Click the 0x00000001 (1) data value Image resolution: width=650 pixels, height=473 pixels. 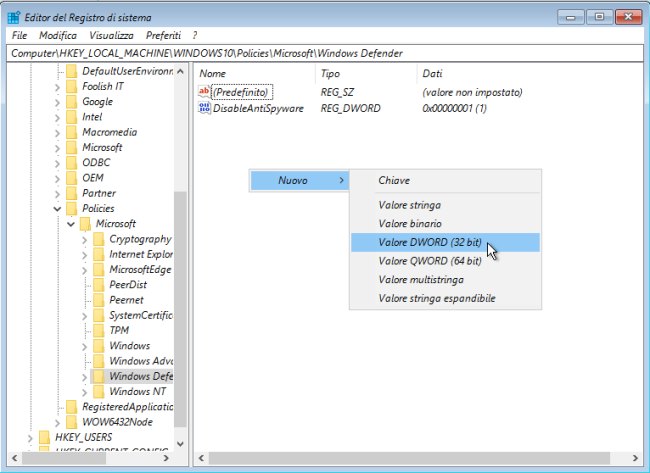click(x=454, y=108)
